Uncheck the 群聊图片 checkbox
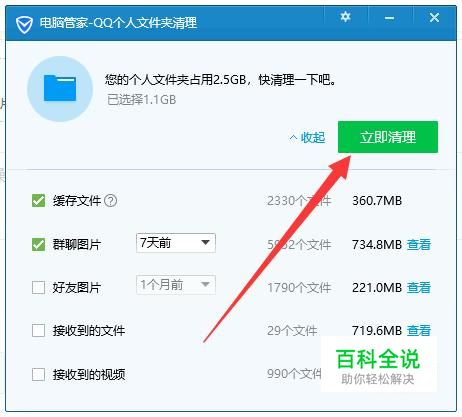This screenshot has height=417, width=462. 38,244
